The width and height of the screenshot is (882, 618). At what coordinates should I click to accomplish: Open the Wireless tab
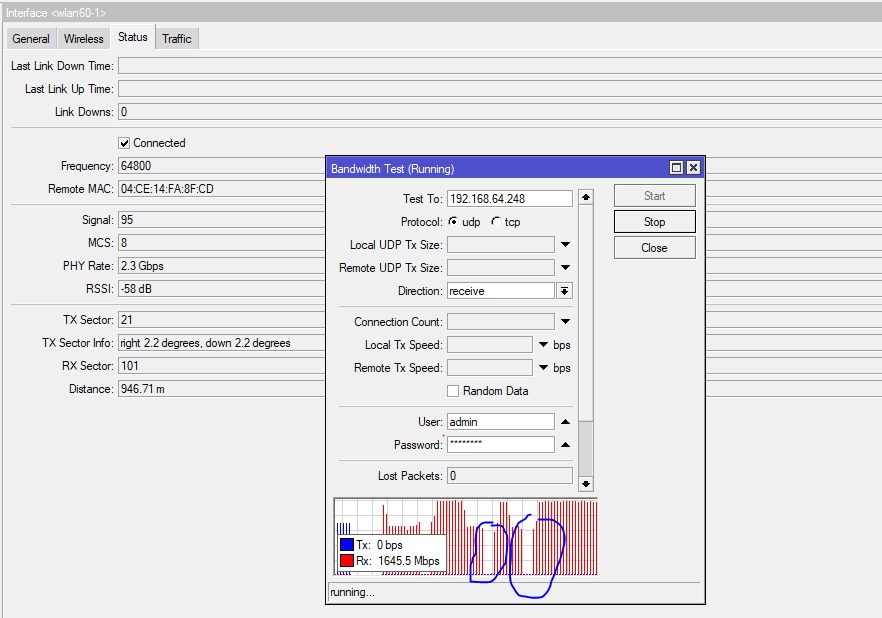click(x=84, y=39)
